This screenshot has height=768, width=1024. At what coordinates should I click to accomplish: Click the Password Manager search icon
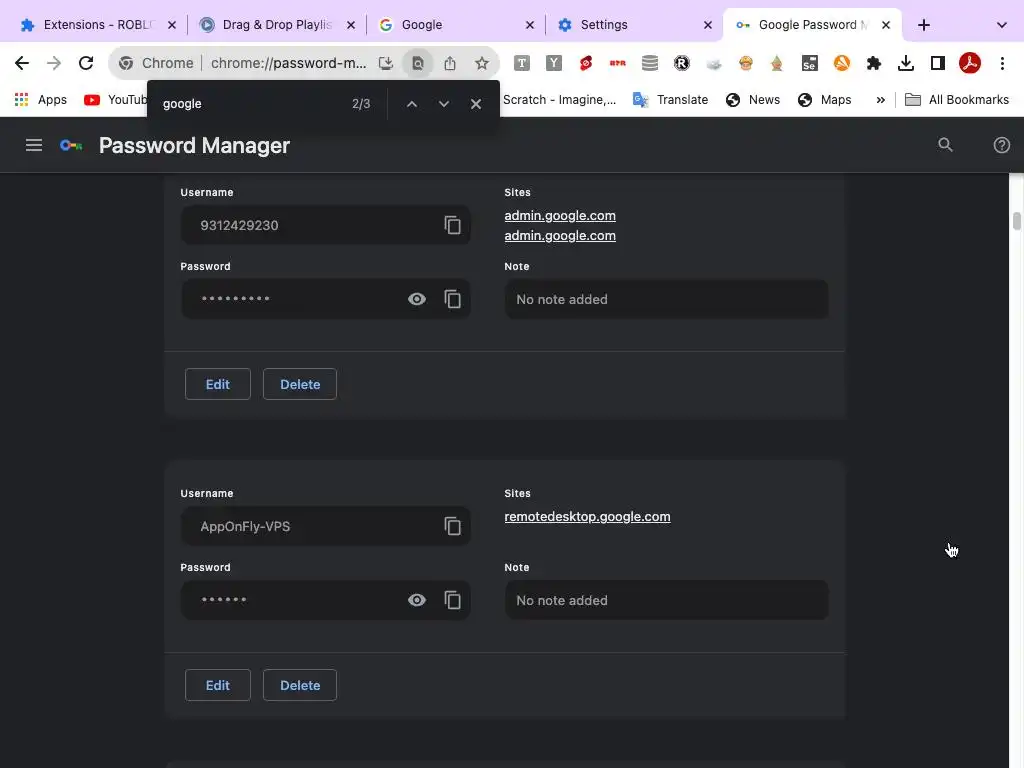click(945, 145)
